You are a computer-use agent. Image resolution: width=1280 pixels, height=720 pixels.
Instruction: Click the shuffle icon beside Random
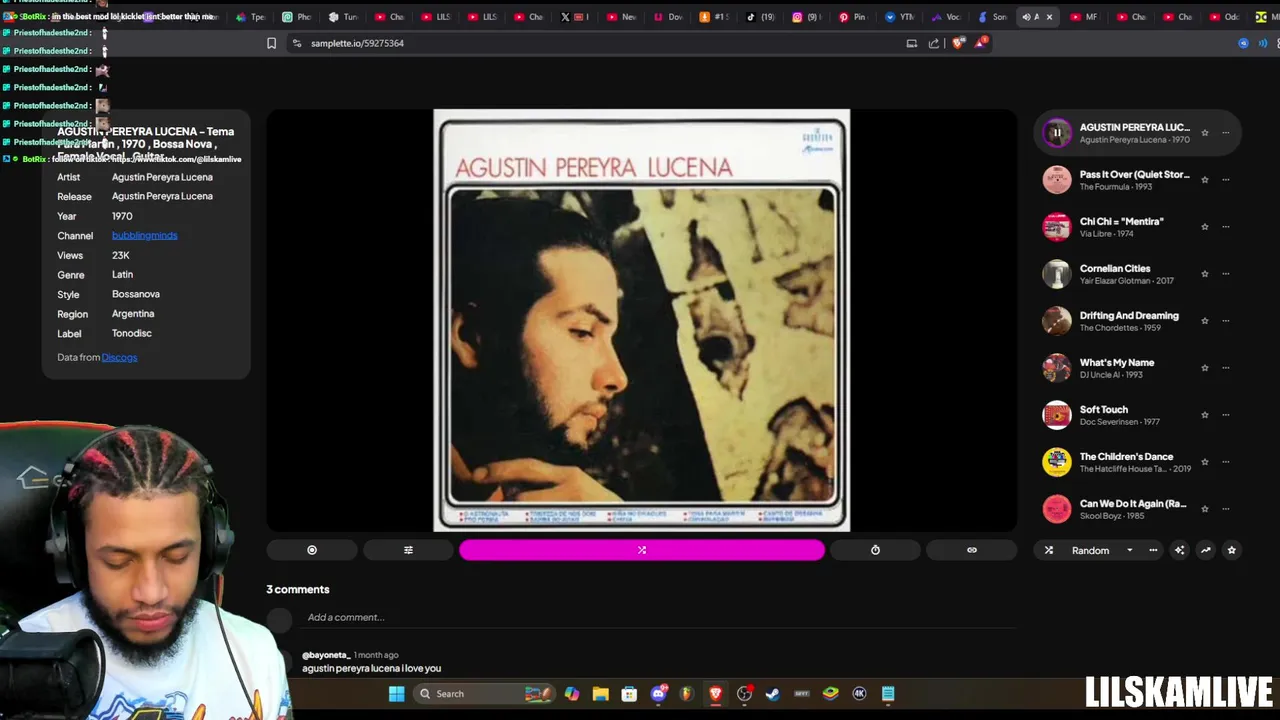[1049, 550]
